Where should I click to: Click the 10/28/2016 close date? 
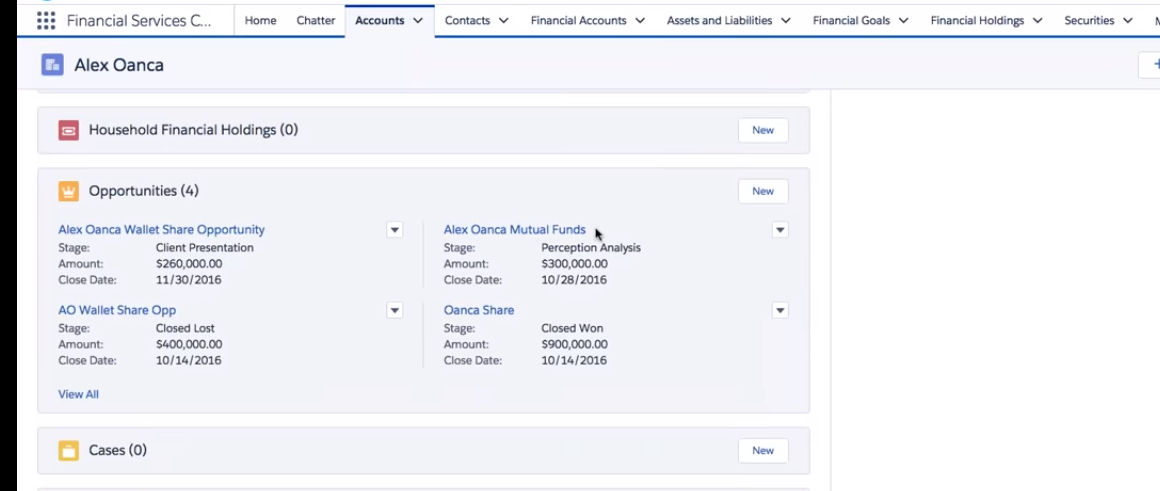coord(574,280)
